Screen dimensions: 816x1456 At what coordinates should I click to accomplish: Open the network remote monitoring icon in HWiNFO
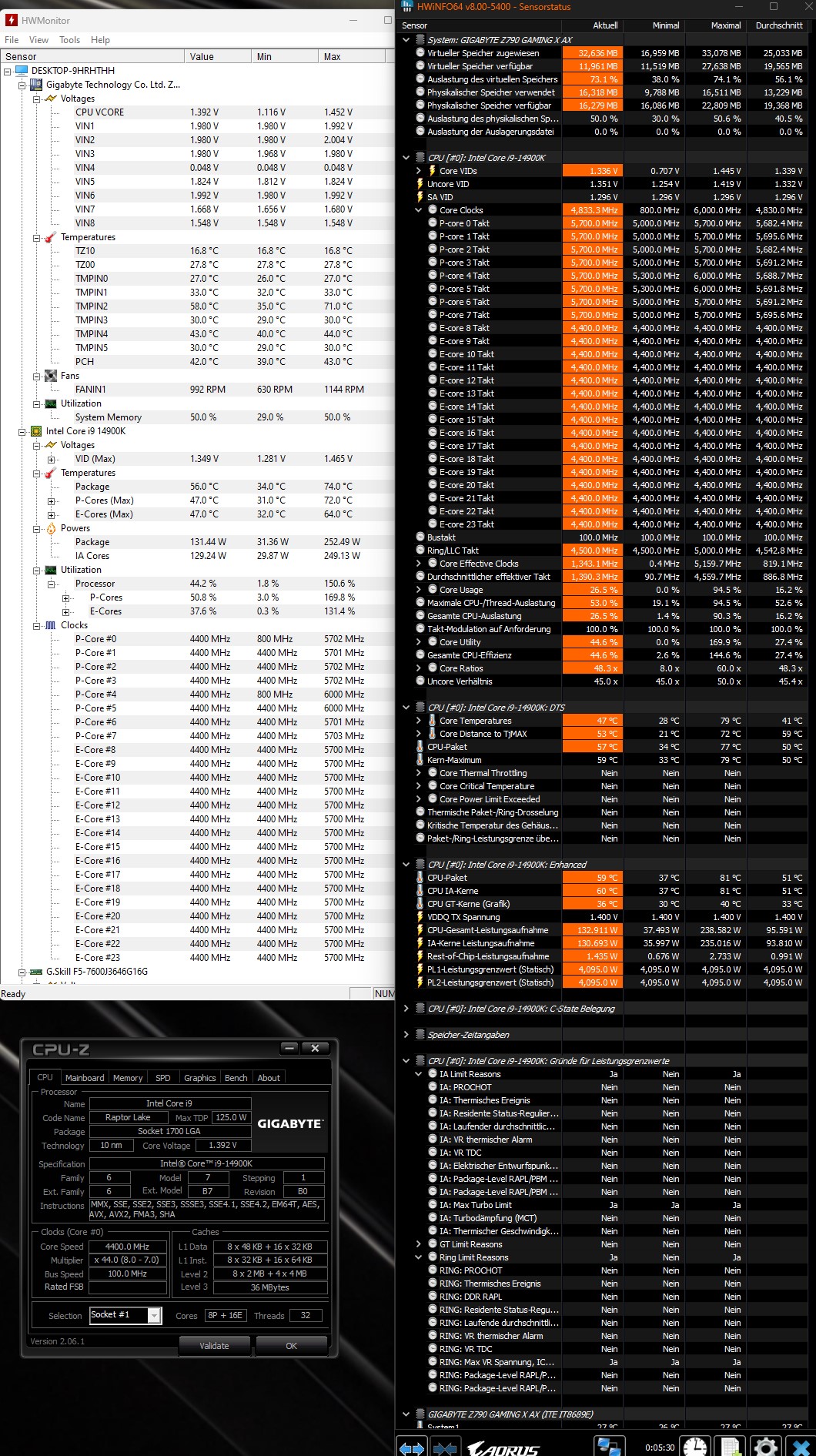[x=609, y=1447]
